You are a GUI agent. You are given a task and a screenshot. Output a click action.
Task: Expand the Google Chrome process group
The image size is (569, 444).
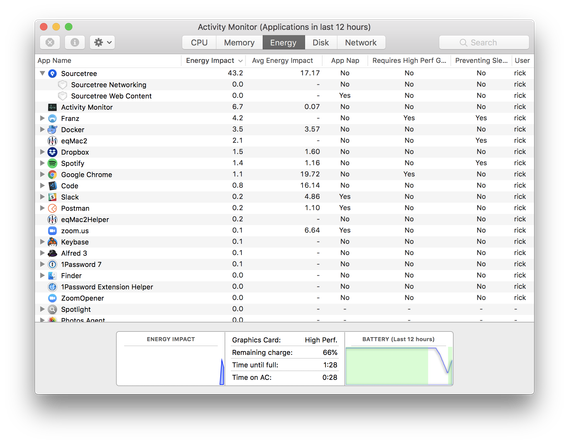tap(42, 174)
